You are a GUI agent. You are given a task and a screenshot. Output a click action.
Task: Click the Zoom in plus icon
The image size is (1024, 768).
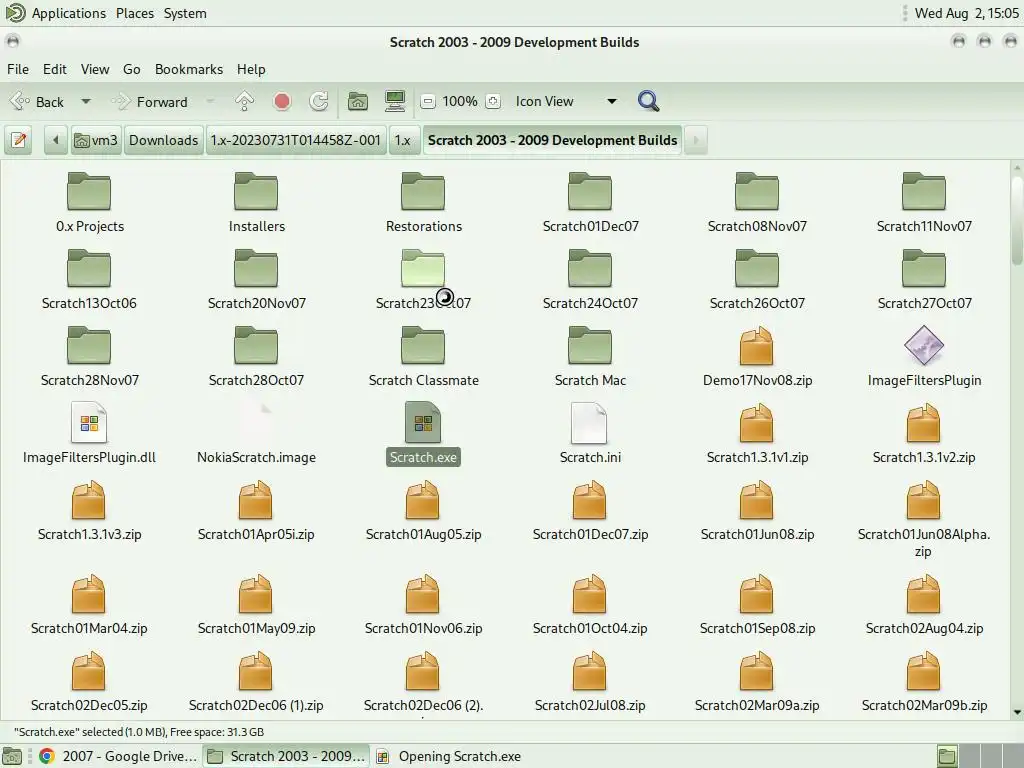pyautogui.click(x=493, y=101)
